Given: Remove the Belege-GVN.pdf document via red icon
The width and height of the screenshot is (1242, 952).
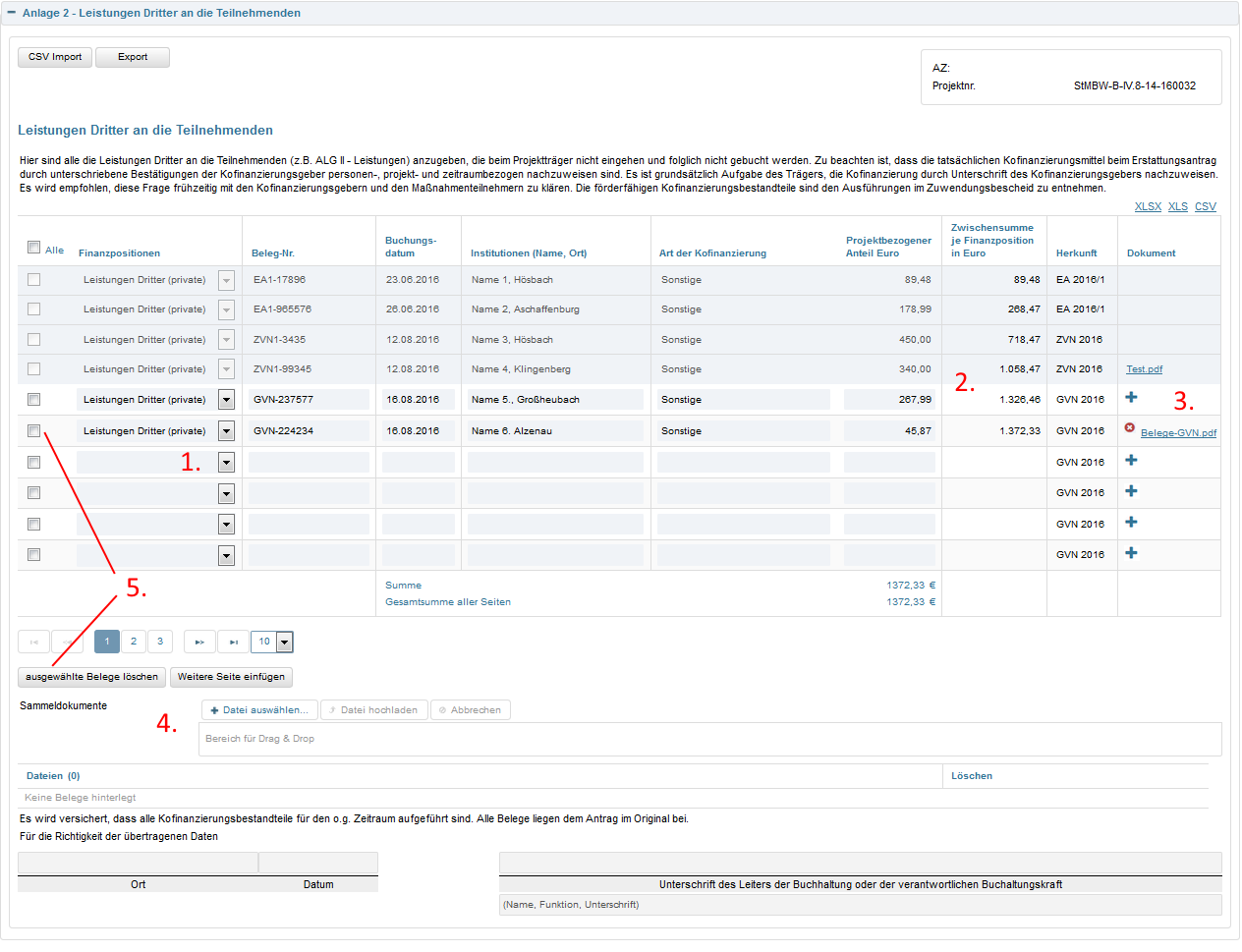Looking at the screenshot, I should [x=1130, y=428].
